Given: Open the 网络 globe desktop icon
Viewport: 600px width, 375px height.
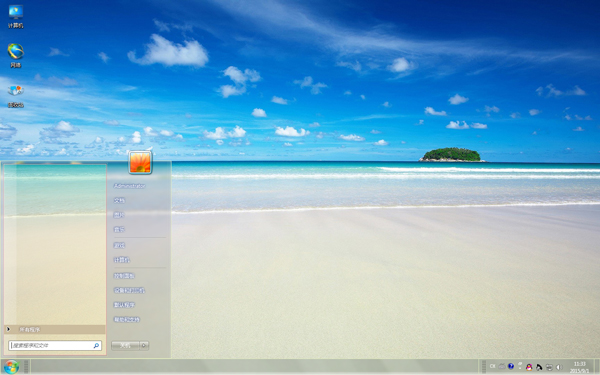Looking at the screenshot, I should coord(16,55).
